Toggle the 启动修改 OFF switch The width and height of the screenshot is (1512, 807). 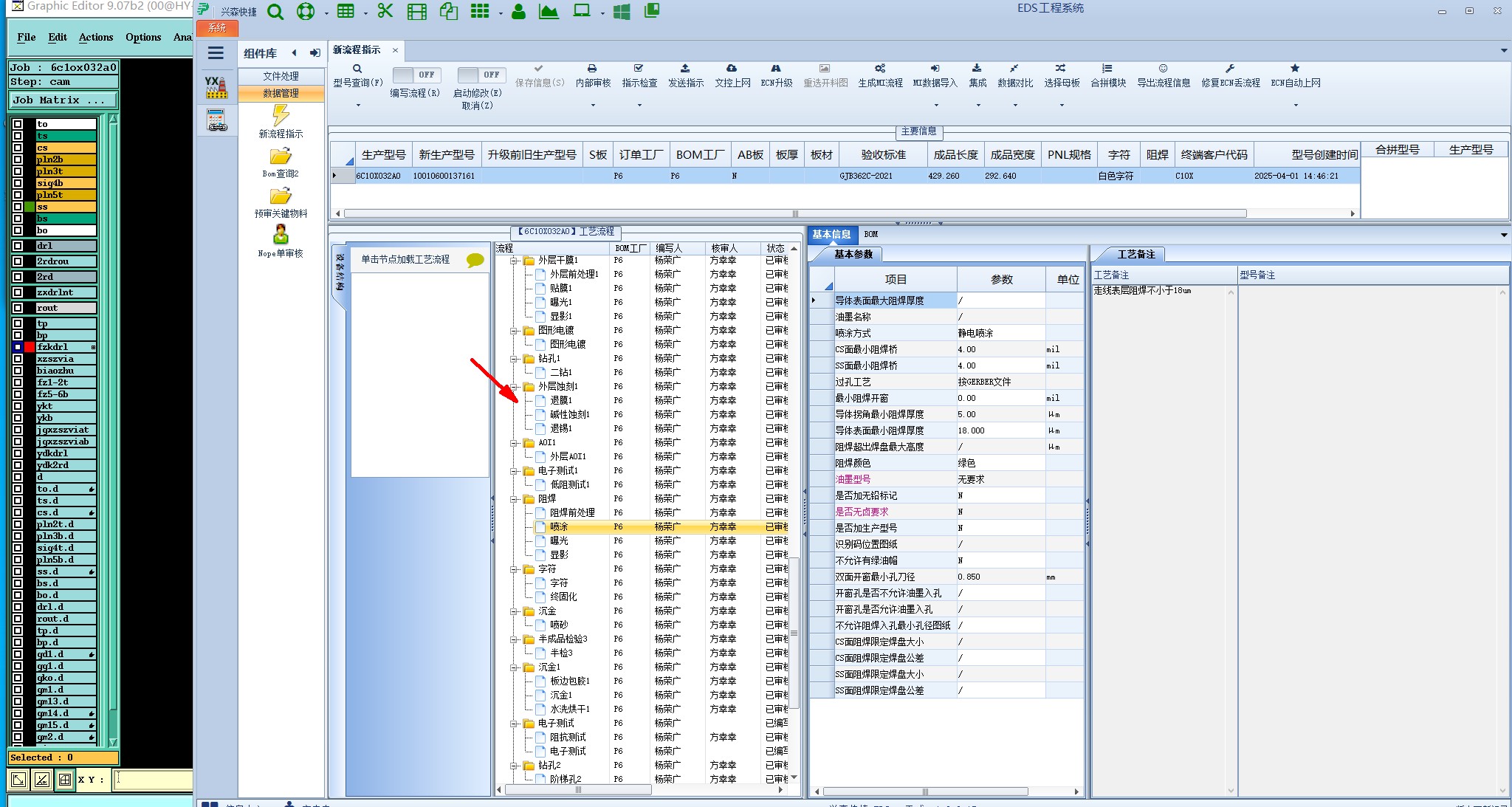[x=481, y=75]
